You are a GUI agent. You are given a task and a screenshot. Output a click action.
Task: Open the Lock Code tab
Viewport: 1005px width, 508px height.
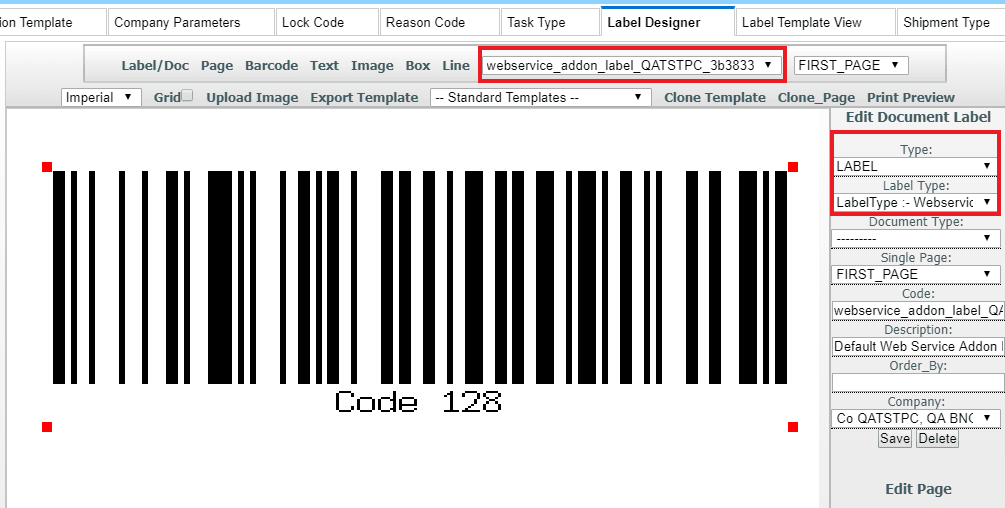(327, 22)
